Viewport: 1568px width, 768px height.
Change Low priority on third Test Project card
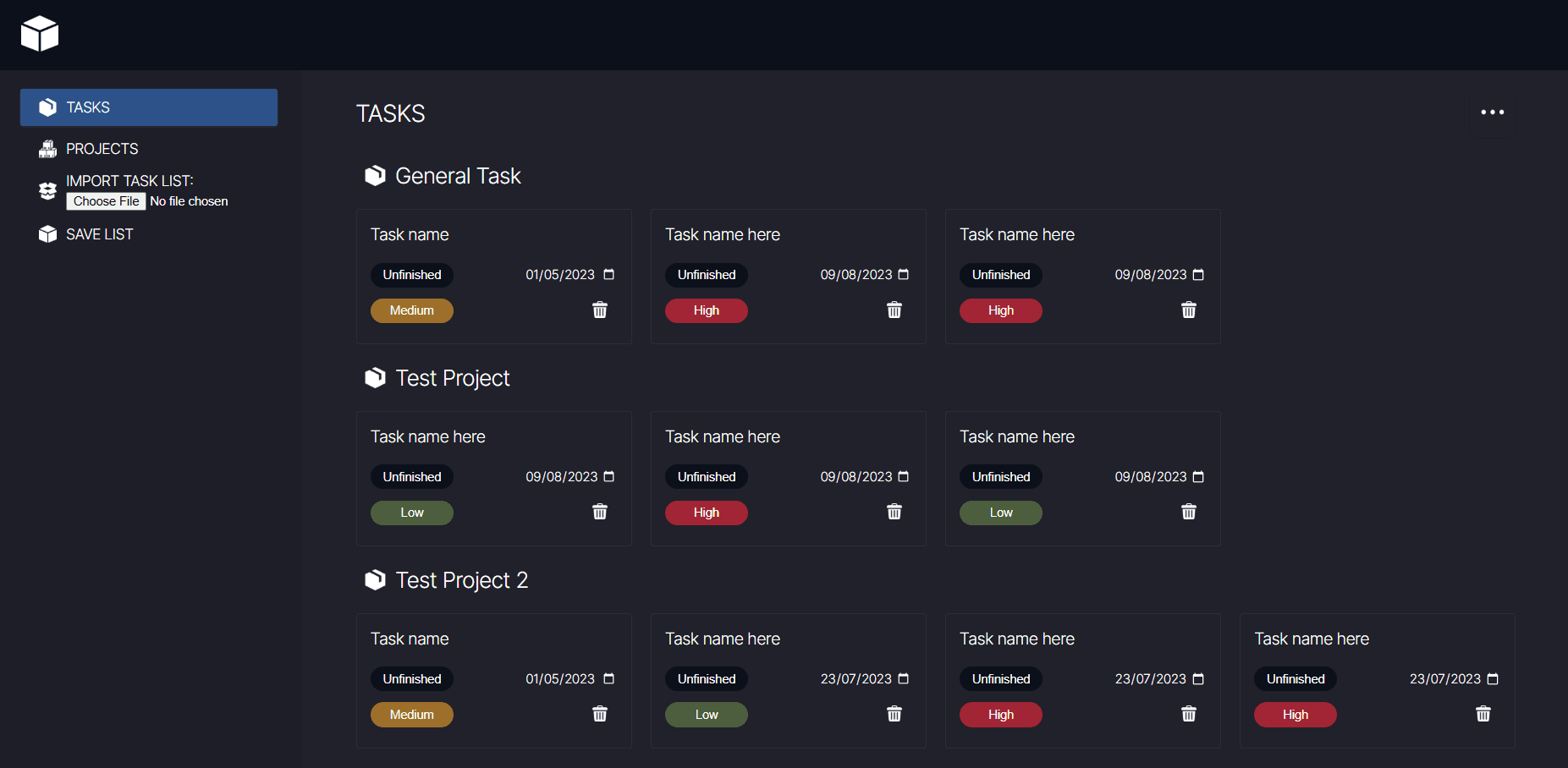pyautogui.click(x=1001, y=513)
